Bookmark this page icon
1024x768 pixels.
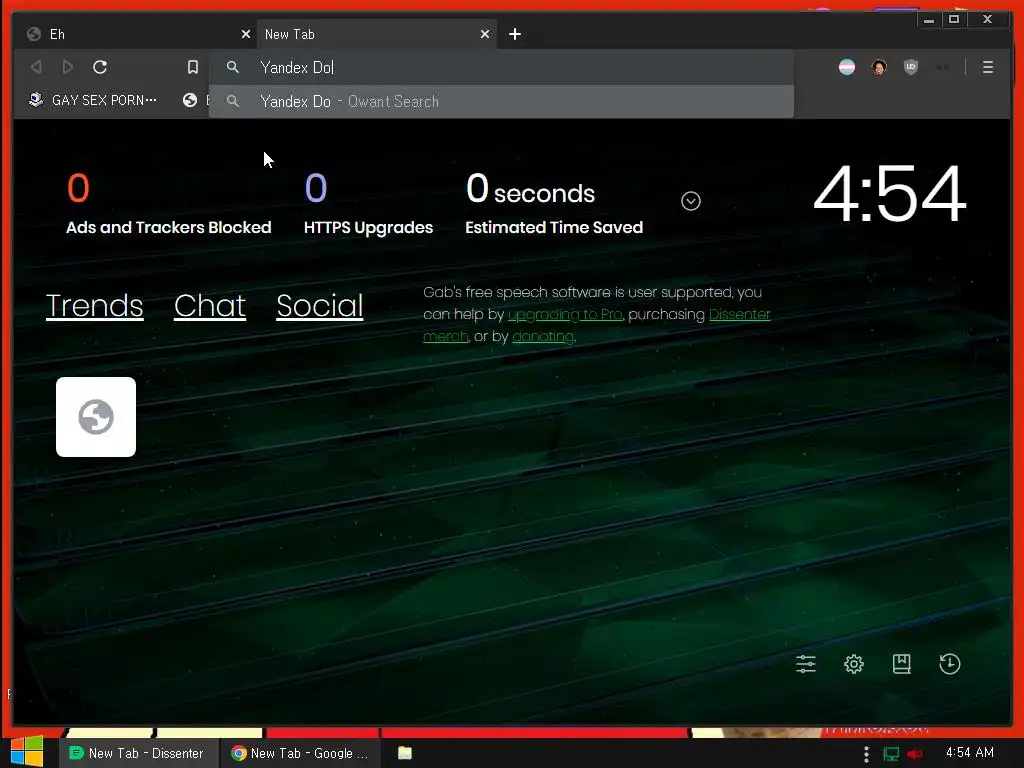pyautogui.click(x=193, y=67)
